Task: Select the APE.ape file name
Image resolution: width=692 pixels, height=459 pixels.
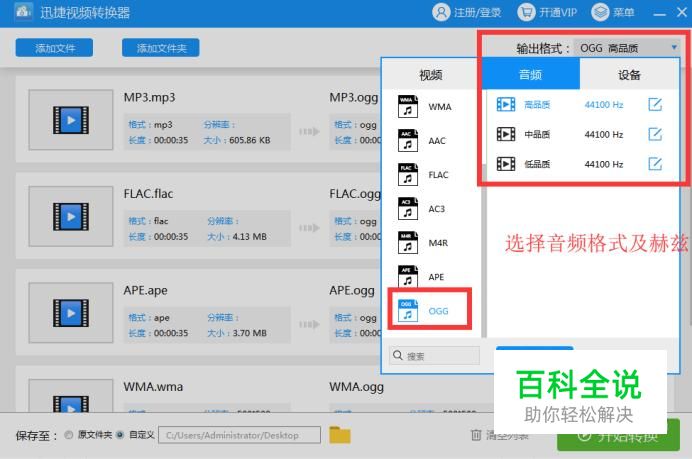Action: pos(145,290)
